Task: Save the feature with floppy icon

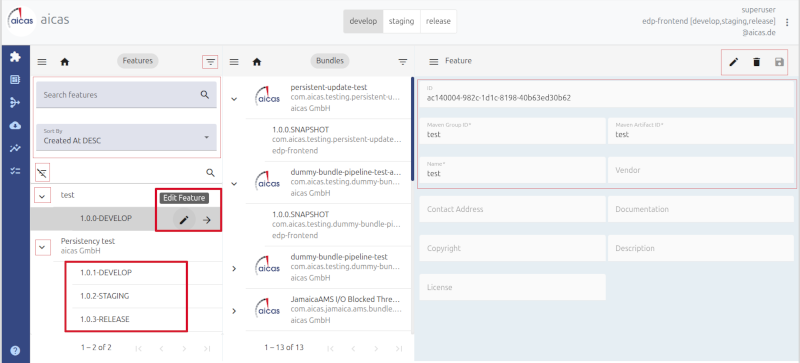Action: (779, 62)
